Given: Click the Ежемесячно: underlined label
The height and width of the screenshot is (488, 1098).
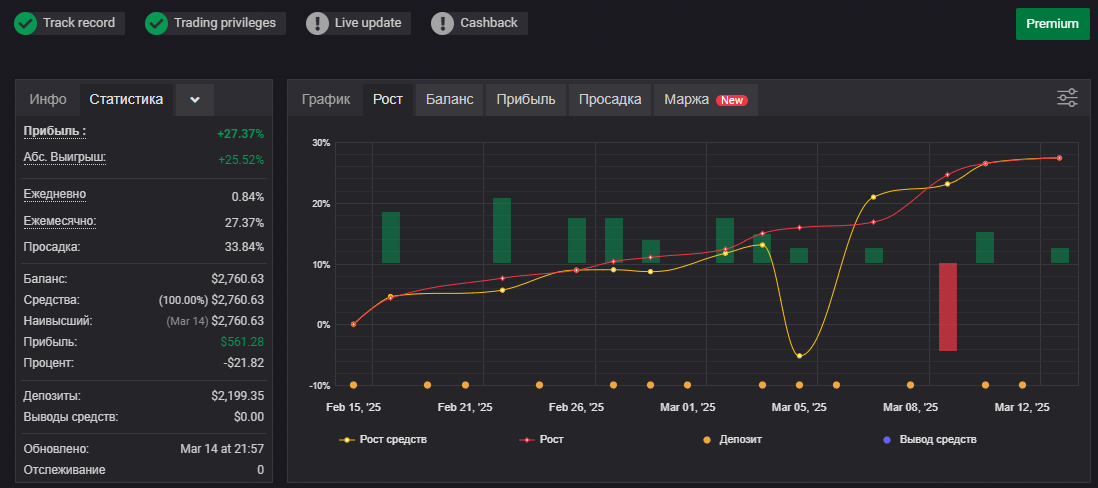Looking at the screenshot, I should coord(60,221).
